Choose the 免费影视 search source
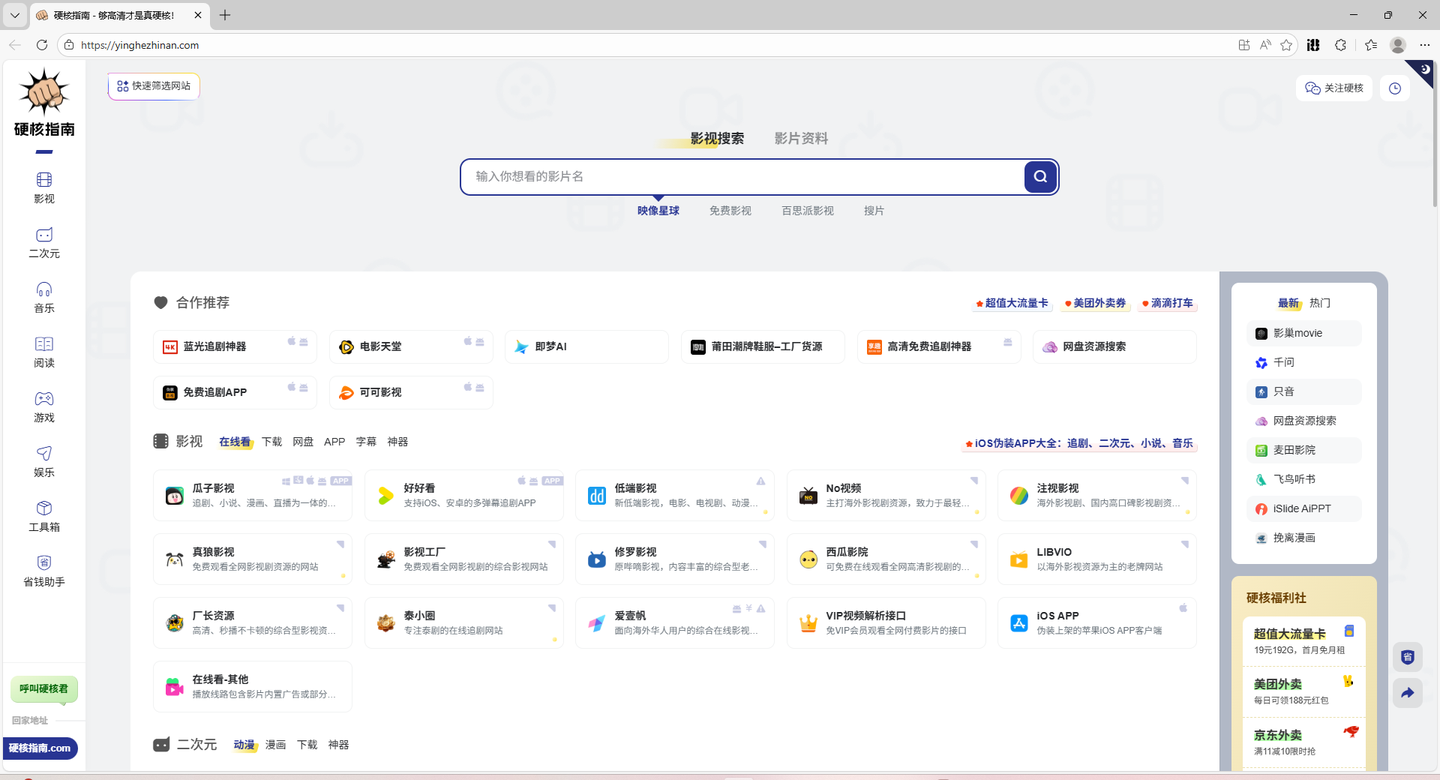This screenshot has width=1440, height=780. click(730, 211)
